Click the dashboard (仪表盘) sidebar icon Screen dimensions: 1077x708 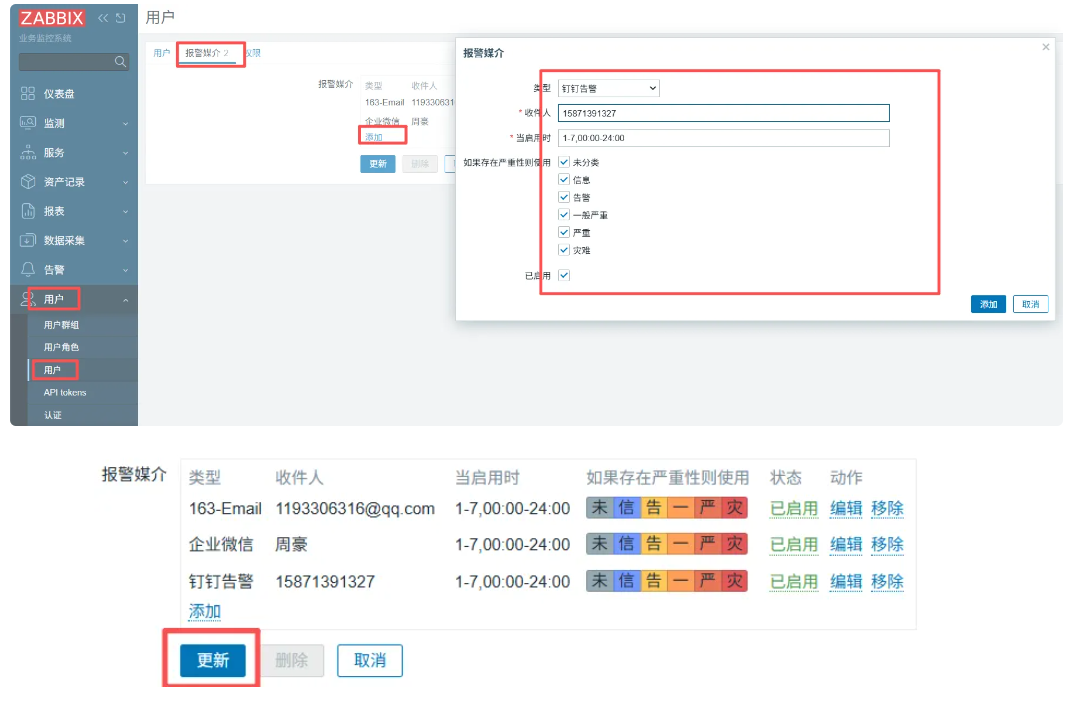click(x=28, y=94)
